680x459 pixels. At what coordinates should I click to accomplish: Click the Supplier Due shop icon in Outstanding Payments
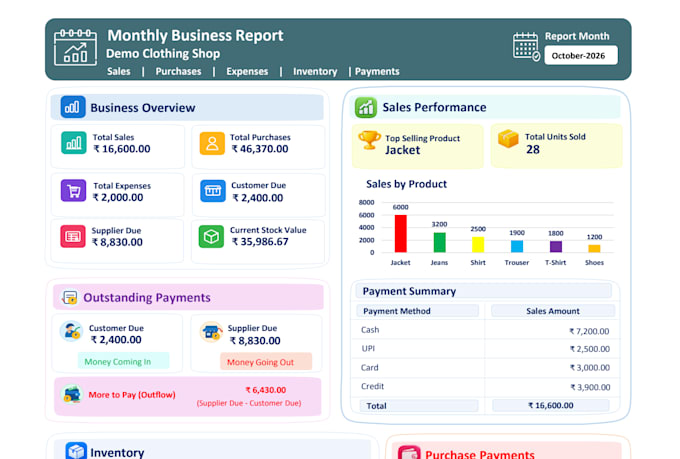211,332
